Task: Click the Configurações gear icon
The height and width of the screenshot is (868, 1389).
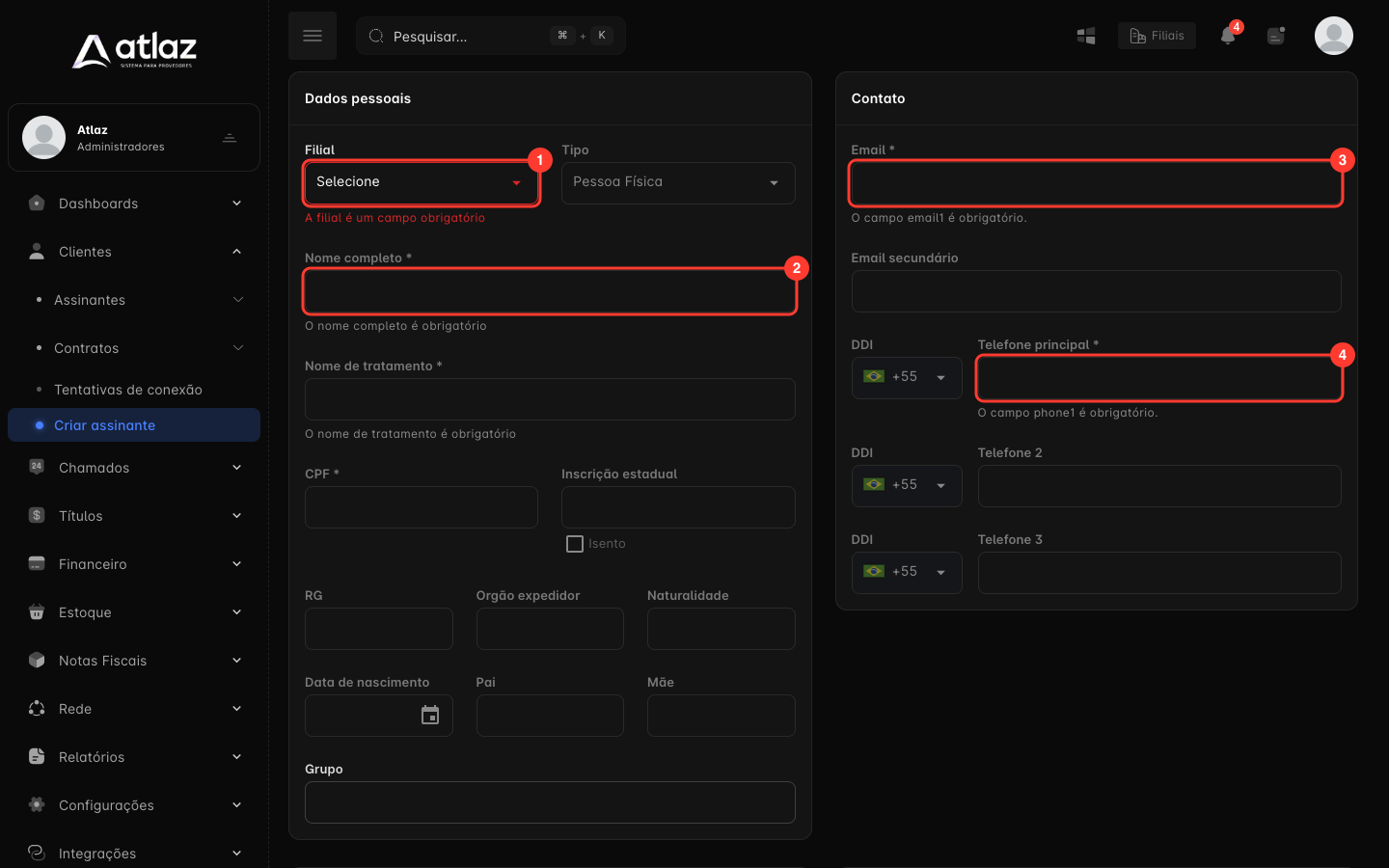Action: 37,804
